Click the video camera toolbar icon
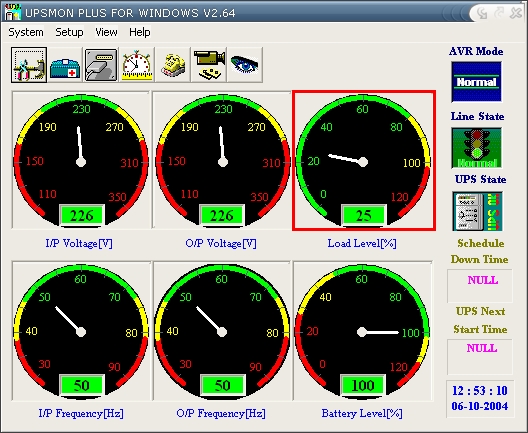Viewport: 528px width, 433px height. click(x=209, y=65)
